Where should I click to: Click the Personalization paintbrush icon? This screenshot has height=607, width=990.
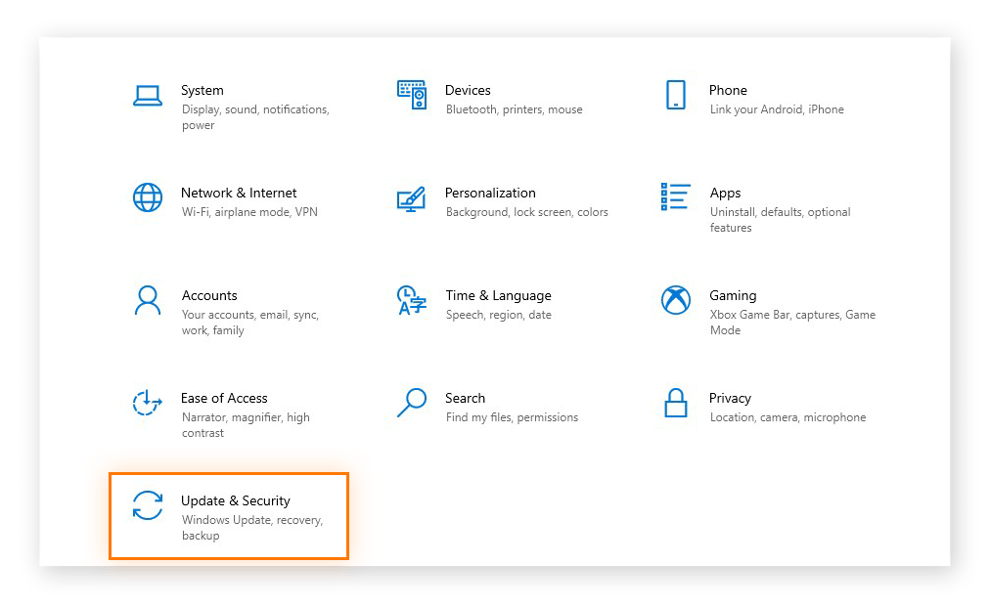pyautogui.click(x=412, y=199)
